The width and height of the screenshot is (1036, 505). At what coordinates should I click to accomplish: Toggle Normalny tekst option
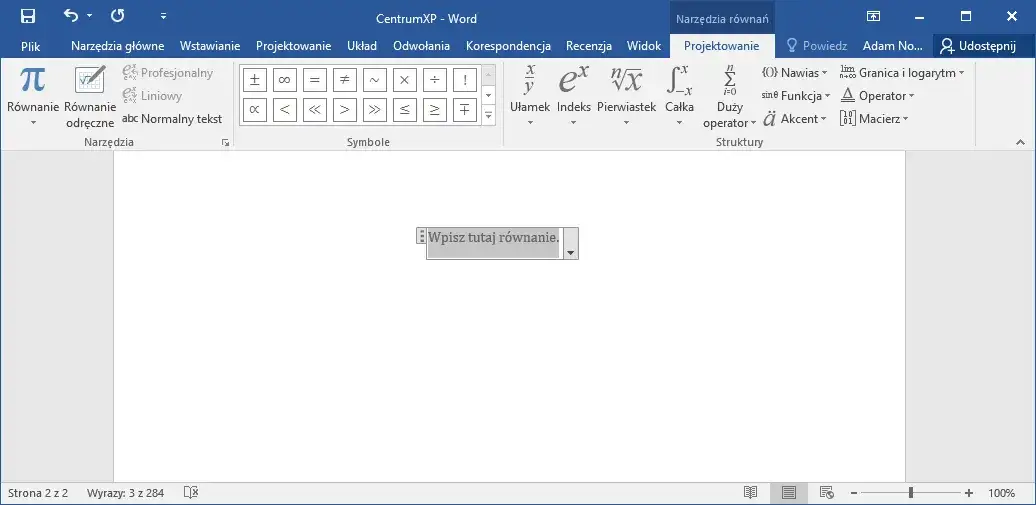[172, 119]
